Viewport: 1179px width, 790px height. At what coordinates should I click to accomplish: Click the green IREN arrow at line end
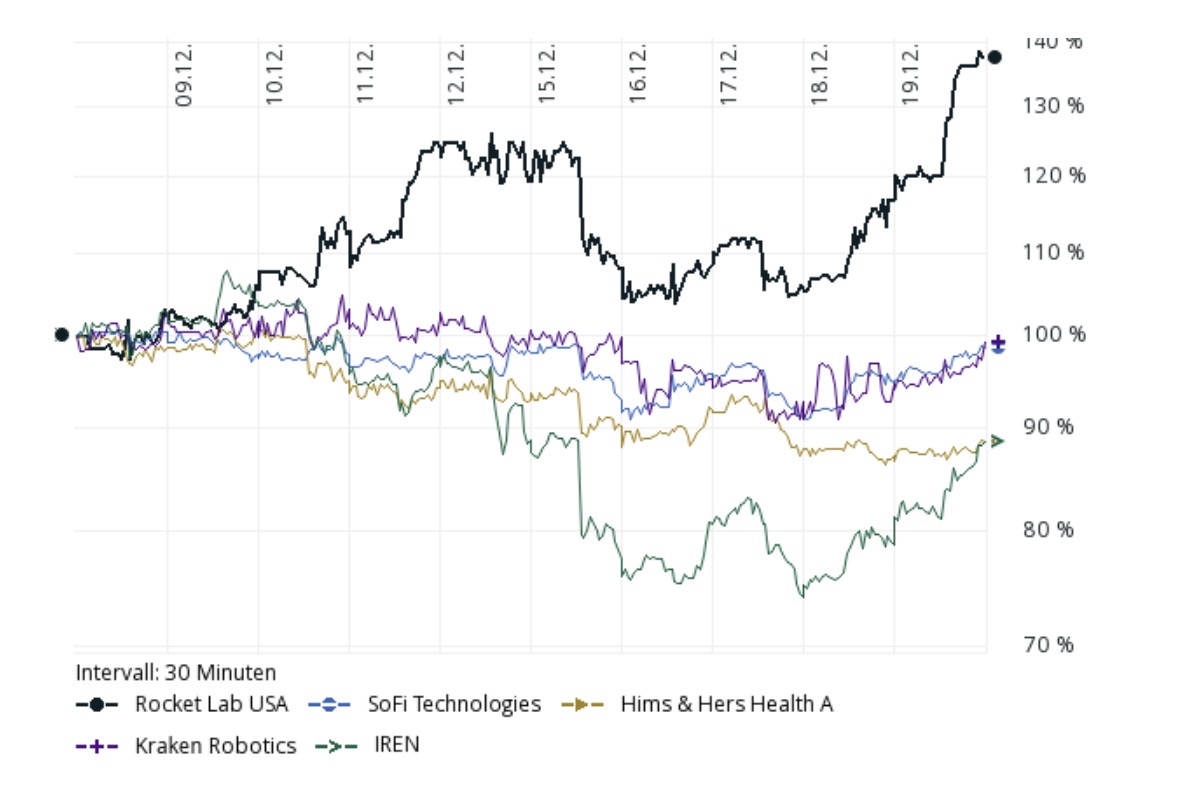(x=996, y=441)
